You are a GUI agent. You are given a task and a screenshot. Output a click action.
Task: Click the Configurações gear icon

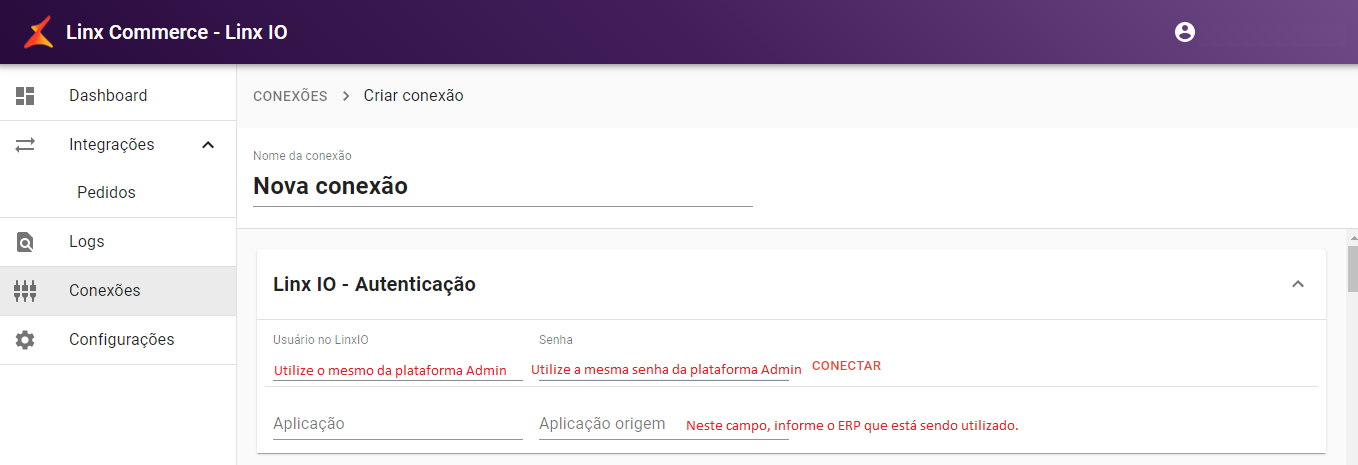click(x=25, y=340)
